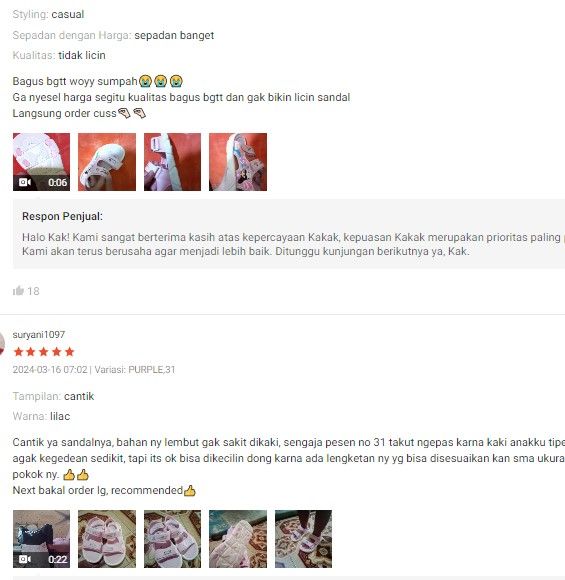This screenshot has height=580, width=565.
Task: Click the like count number 18
Action: 33,291
